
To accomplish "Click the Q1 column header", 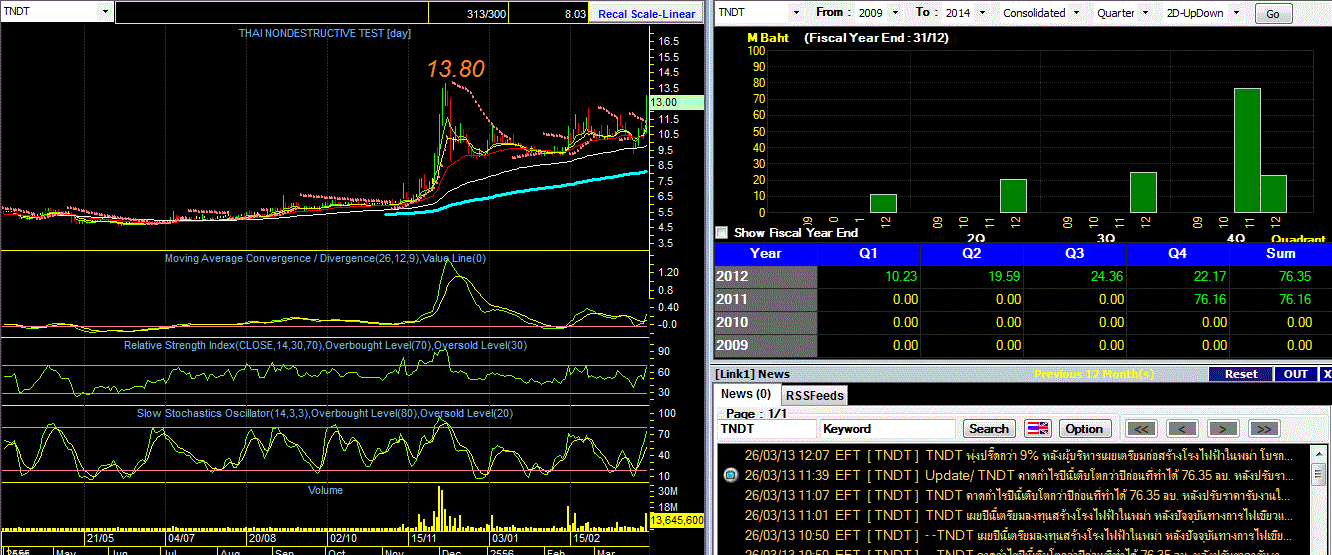I will coord(869,254).
